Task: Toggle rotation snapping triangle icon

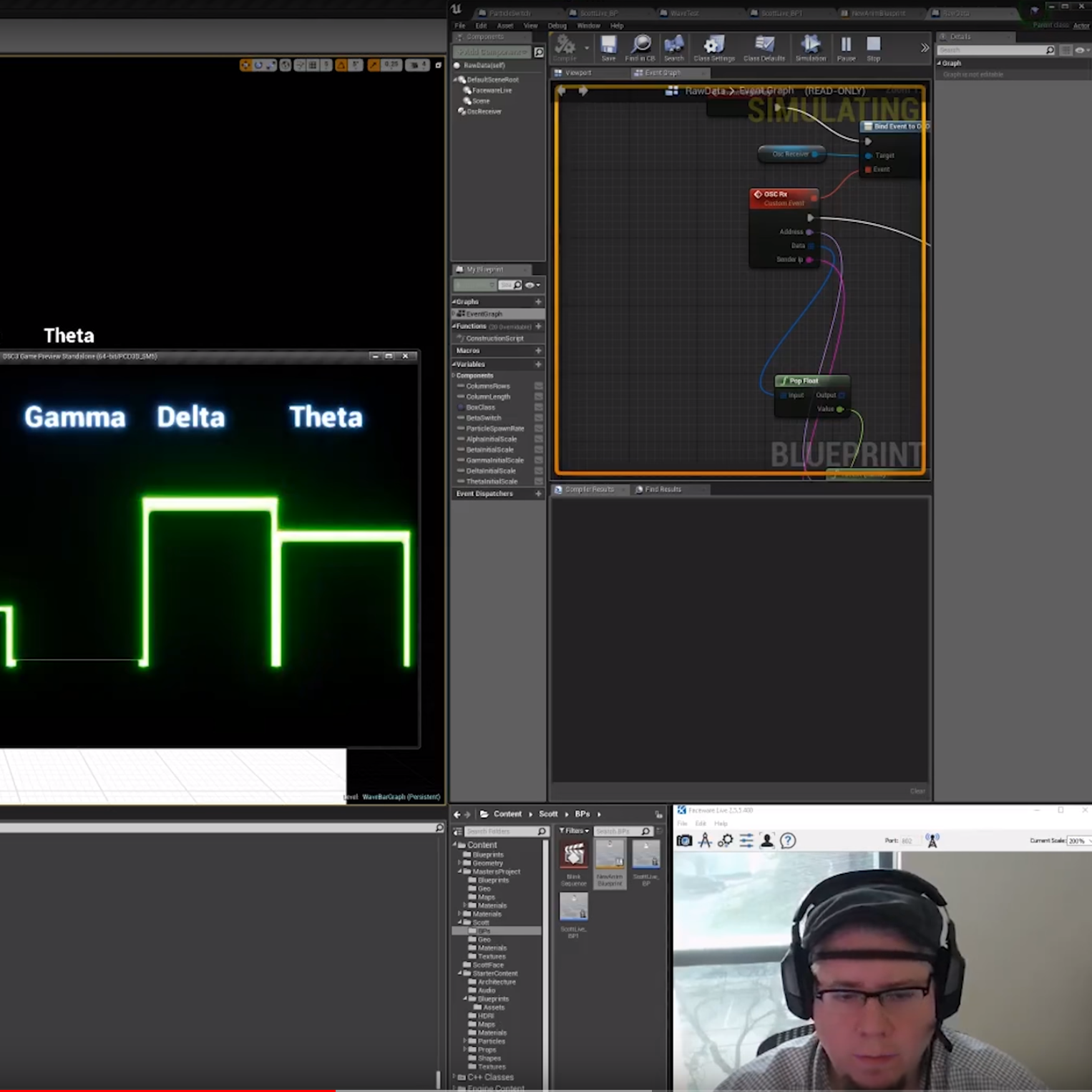Action: point(341,65)
